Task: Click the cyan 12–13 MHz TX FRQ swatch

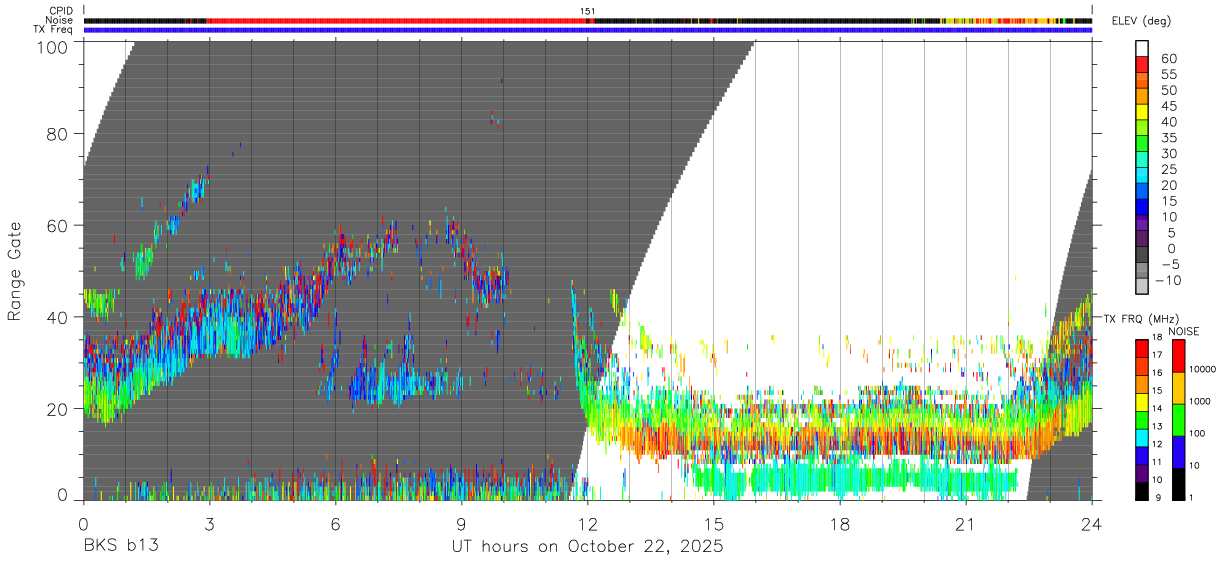Action: [1142, 437]
